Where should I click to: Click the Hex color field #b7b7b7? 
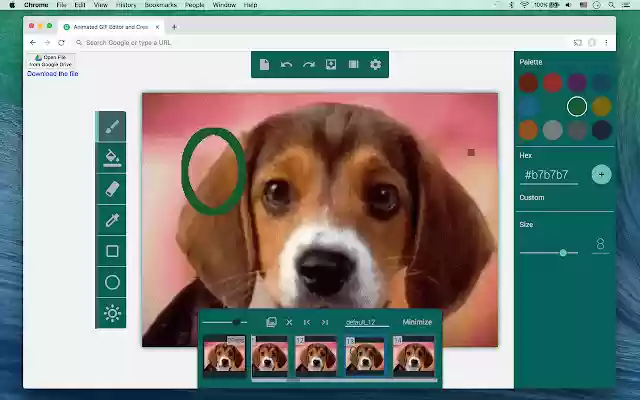(549, 175)
